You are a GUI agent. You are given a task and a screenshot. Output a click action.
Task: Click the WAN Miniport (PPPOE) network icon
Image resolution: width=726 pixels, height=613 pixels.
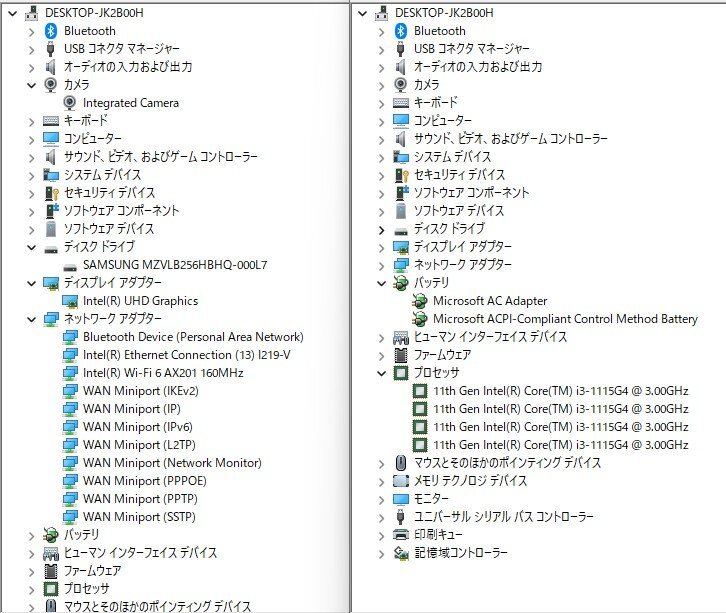pos(70,481)
